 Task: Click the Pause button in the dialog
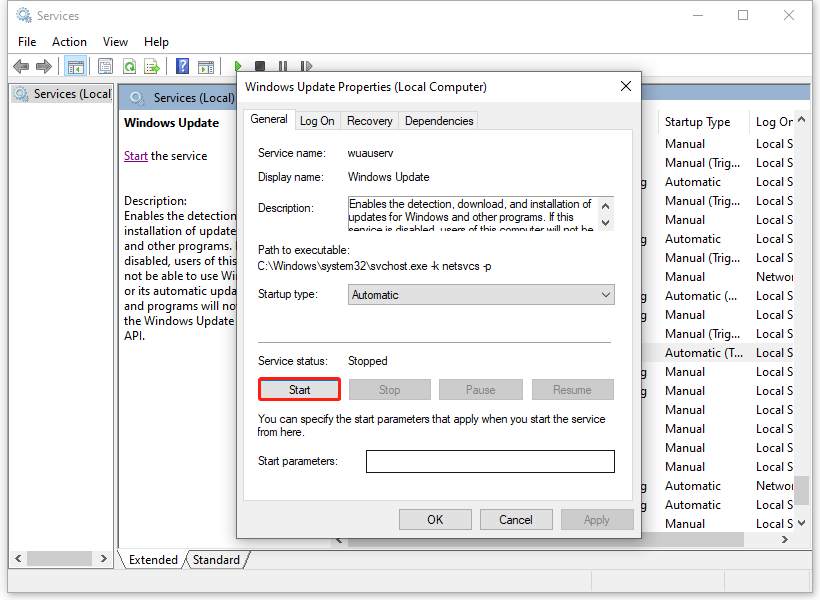(x=481, y=390)
